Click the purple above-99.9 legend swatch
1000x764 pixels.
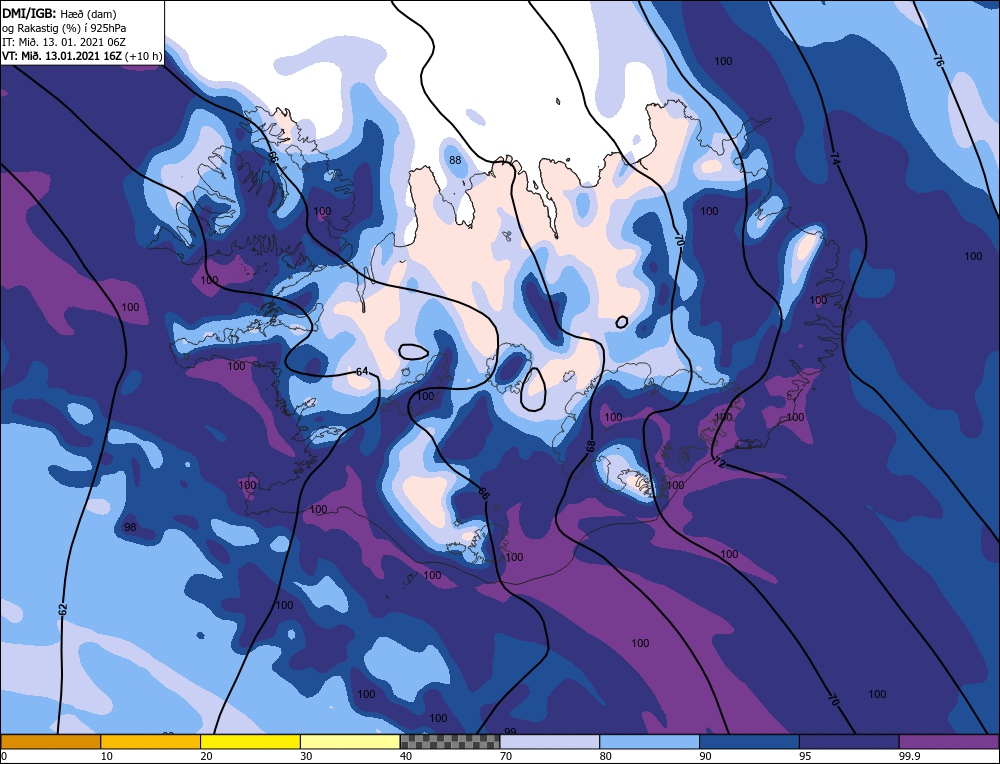coord(949,741)
